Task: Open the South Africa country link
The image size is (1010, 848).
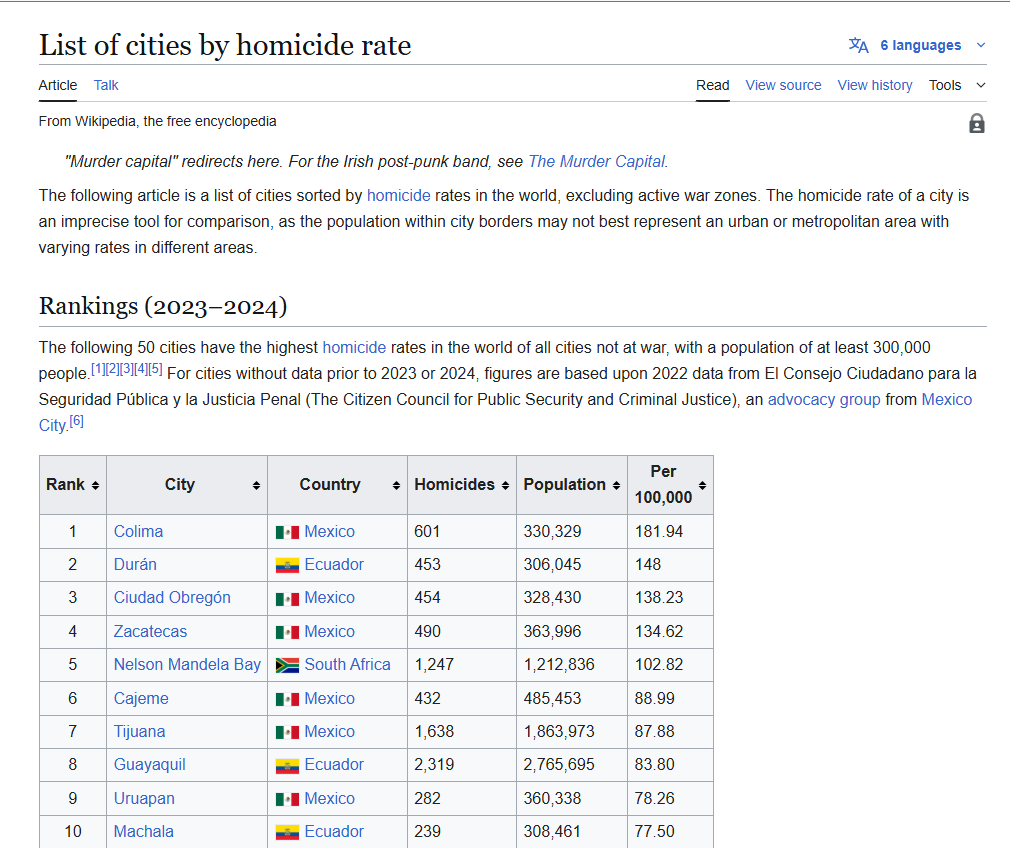Action: pos(347,664)
